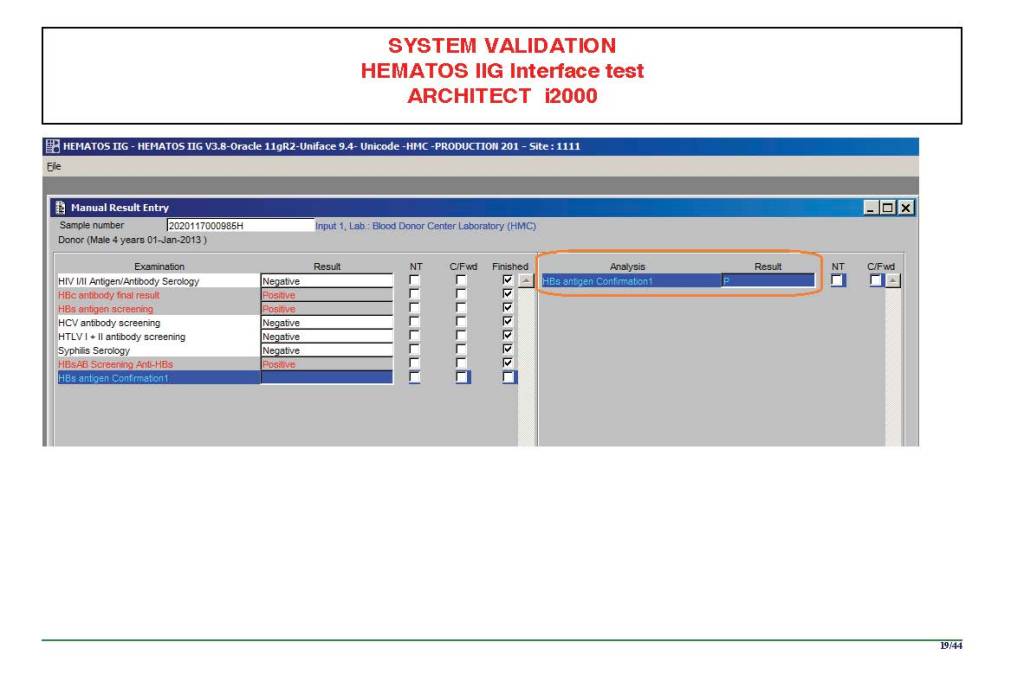Uncheck Finished for HCV antibody screening
Screen dimensions: 1024x687
(x=509, y=323)
